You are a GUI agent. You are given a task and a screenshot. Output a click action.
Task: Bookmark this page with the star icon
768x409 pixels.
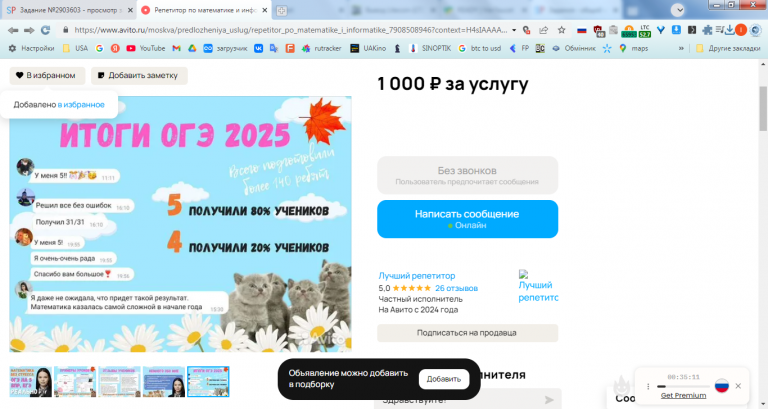pyautogui.click(x=561, y=30)
